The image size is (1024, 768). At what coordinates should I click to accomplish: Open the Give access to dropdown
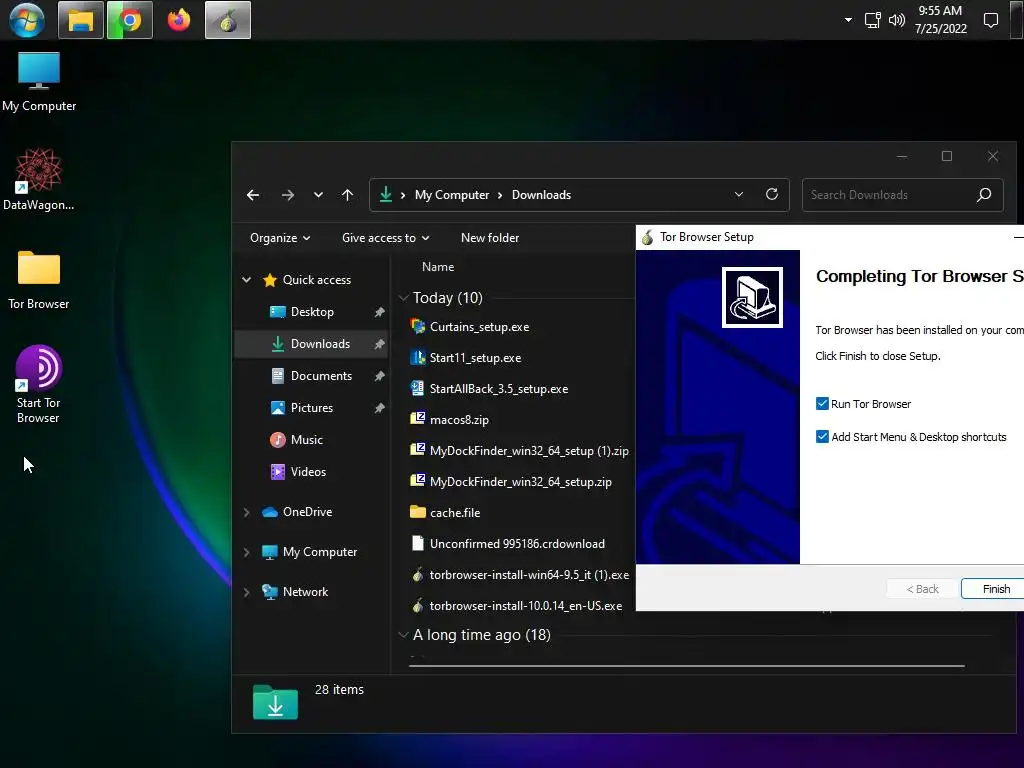pyautogui.click(x=385, y=238)
